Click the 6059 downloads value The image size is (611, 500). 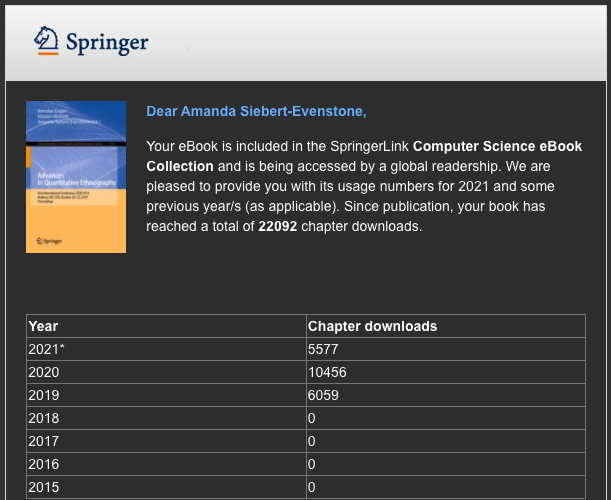click(324, 395)
